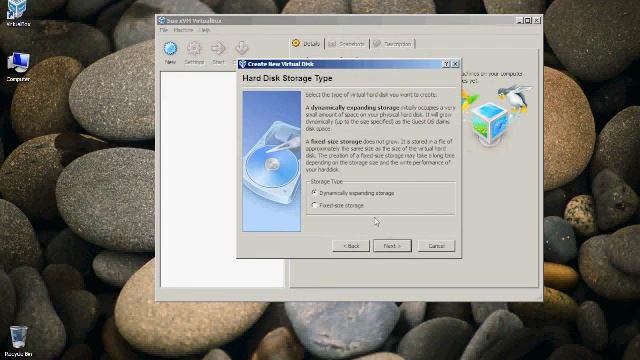Maximize the VirtualBox main window

click(x=528, y=20)
